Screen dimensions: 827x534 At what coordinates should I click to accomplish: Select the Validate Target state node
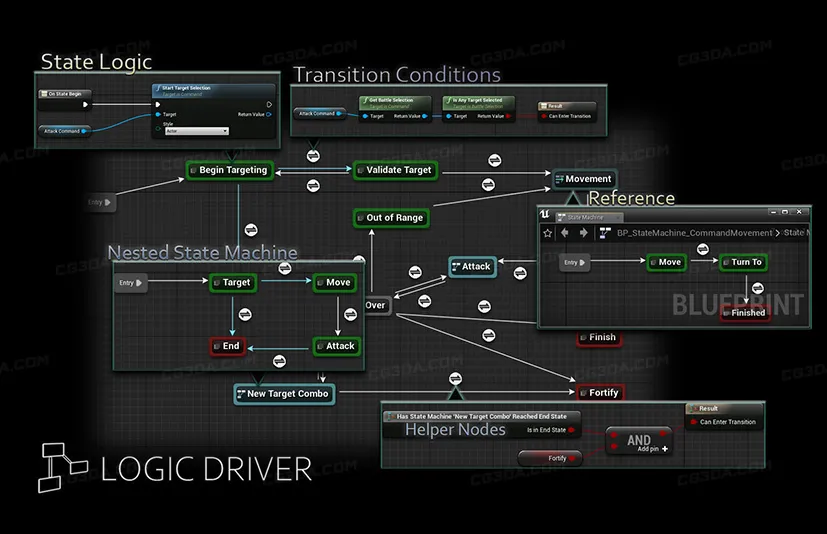tap(394, 170)
